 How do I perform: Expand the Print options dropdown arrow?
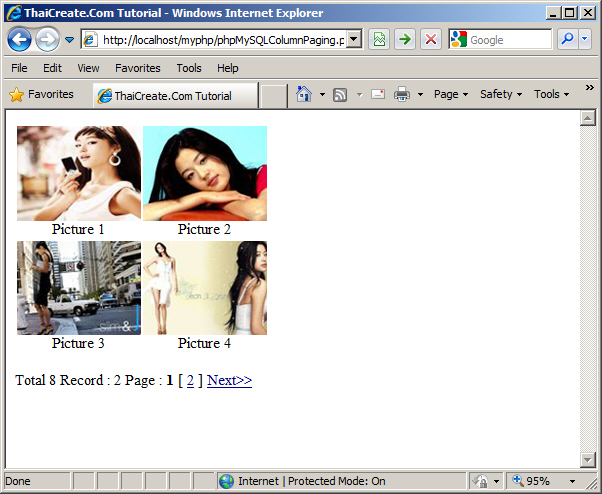click(x=420, y=94)
